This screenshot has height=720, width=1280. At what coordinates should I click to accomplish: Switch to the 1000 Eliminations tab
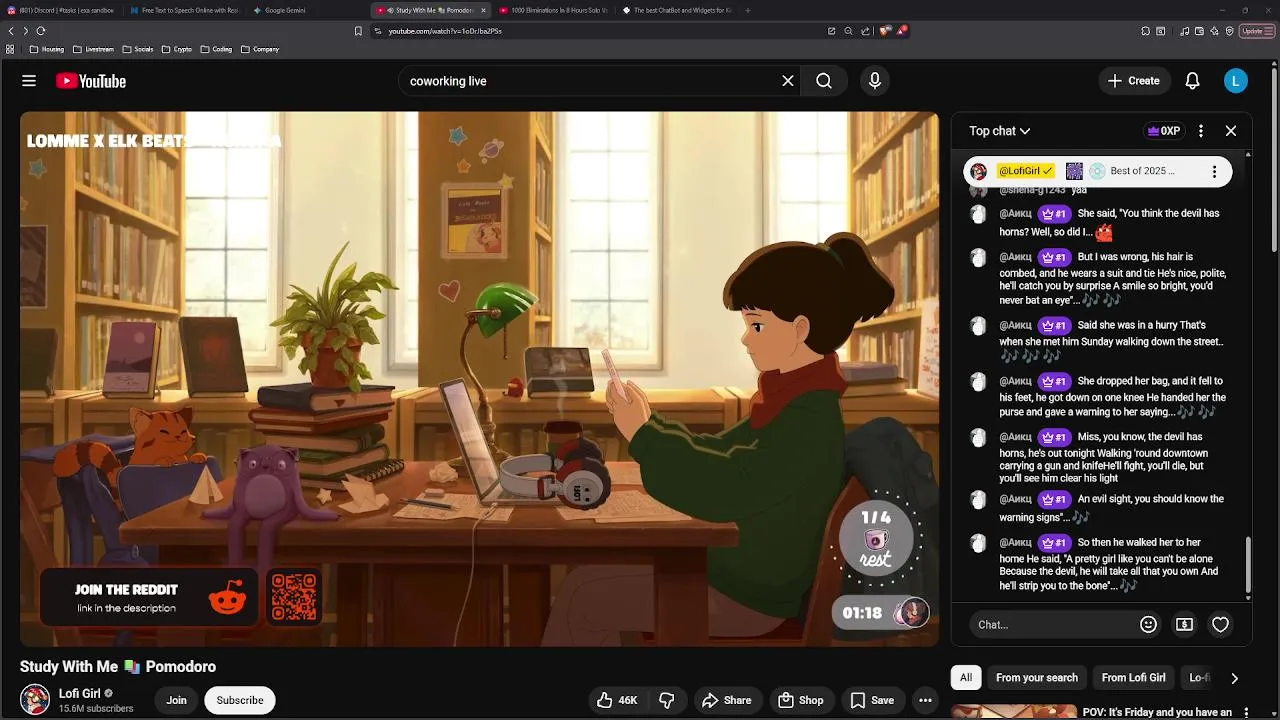552,10
